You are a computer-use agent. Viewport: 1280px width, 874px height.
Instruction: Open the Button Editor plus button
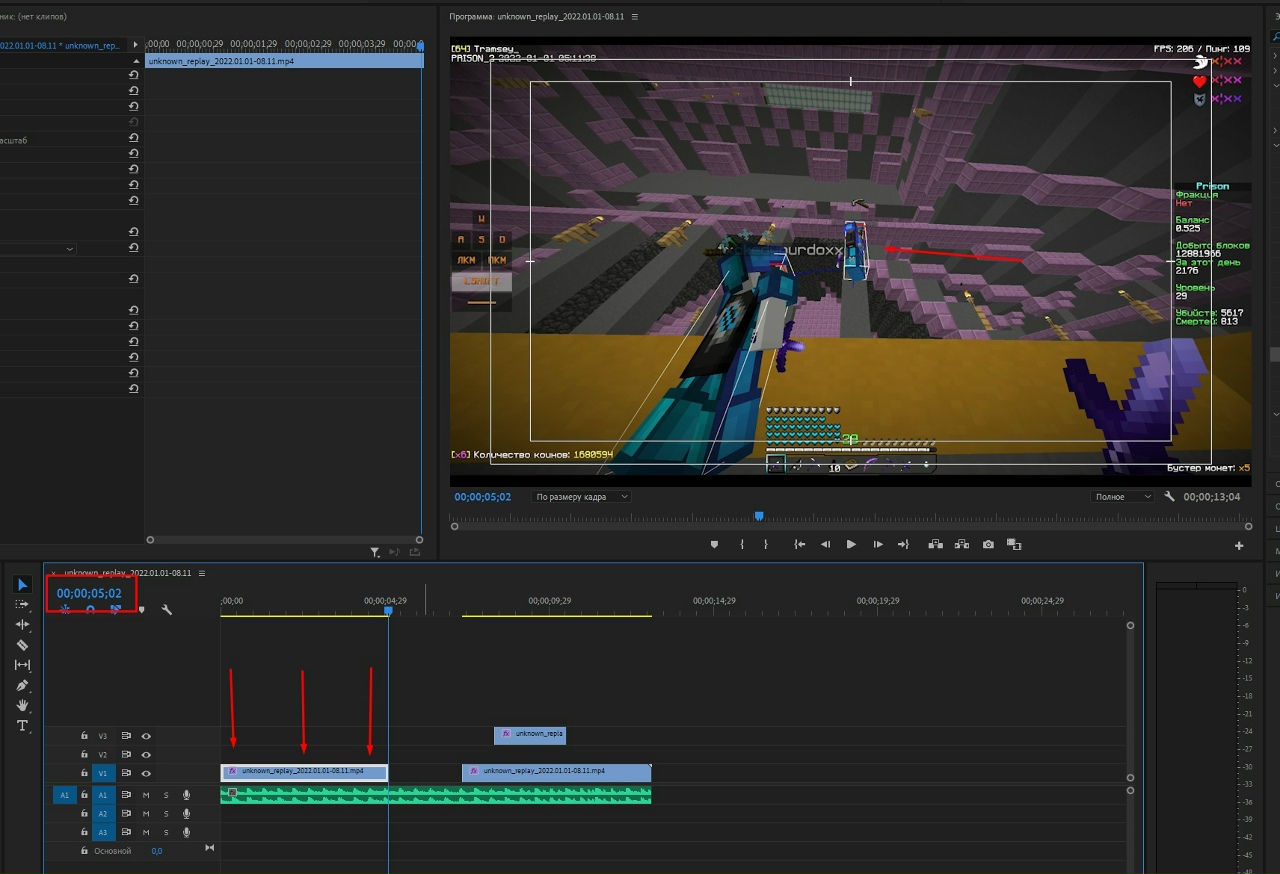(x=1239, y=546)
